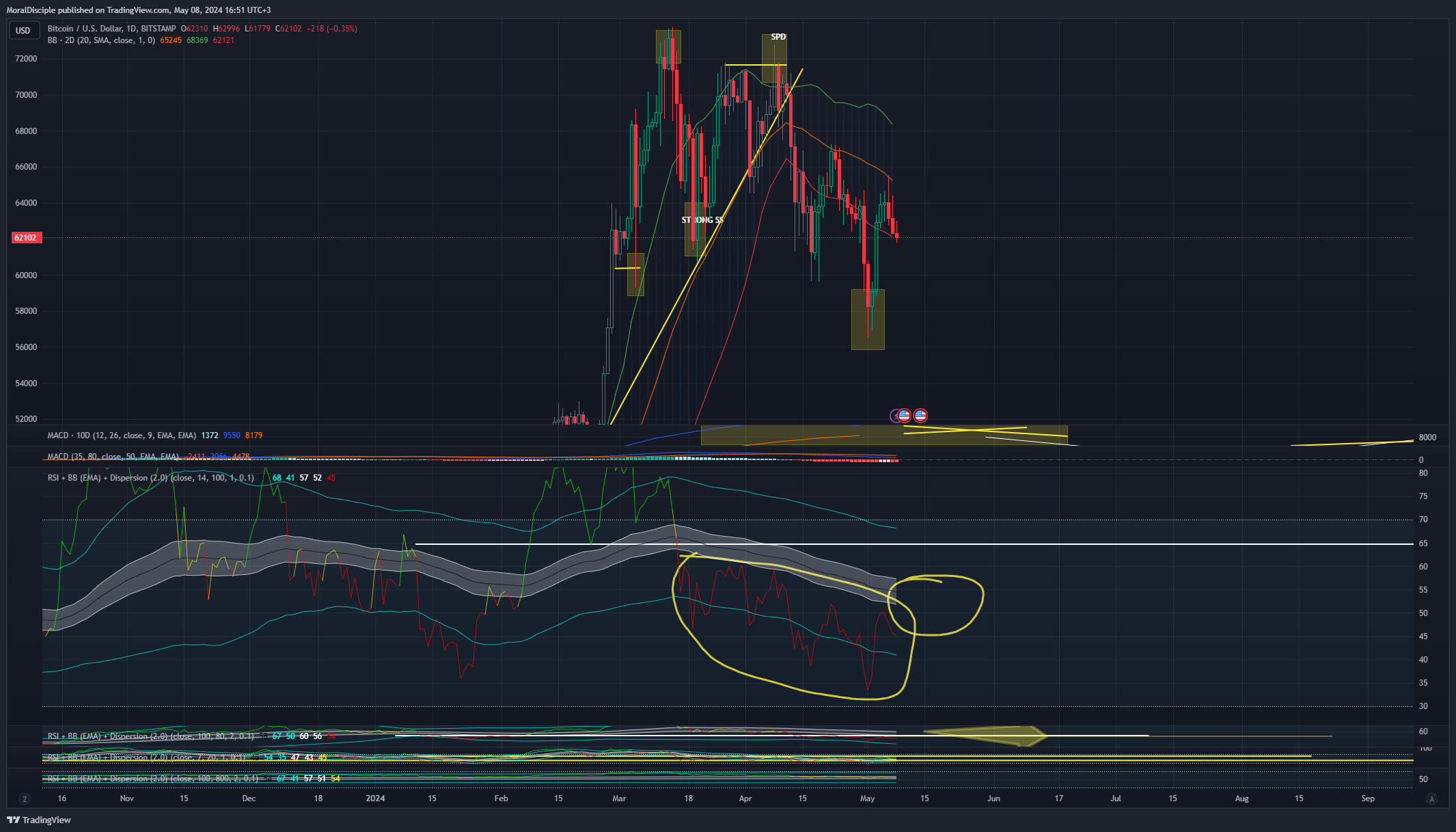Click the USD currency button
Viewport: 1456px width, 832px height.
23,30
